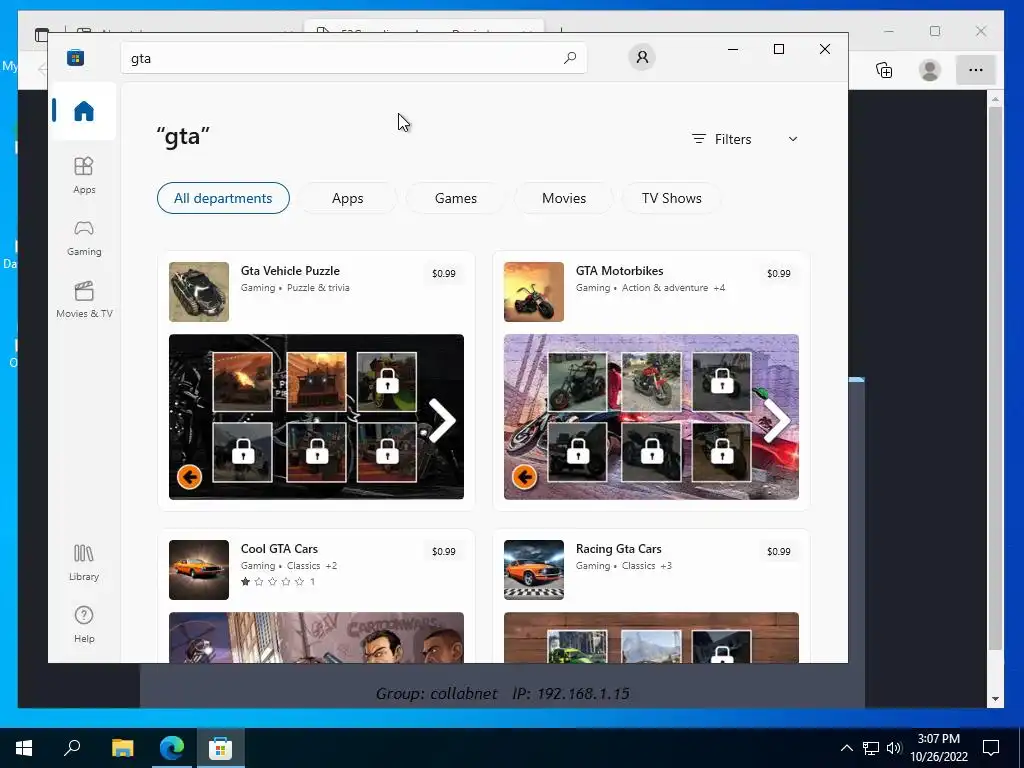The image size is (1024, 768).
Task: Expand the Filters dropdown
Action: 744,139
